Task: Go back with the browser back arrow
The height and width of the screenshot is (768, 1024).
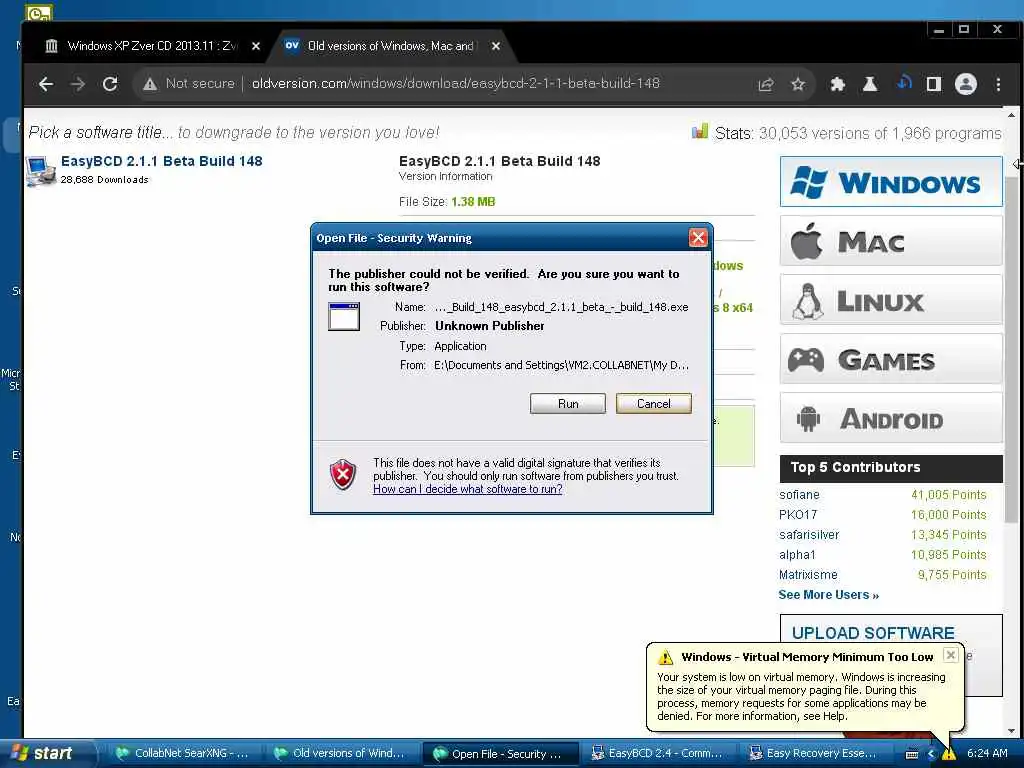Action: click(x=46, y=84)
